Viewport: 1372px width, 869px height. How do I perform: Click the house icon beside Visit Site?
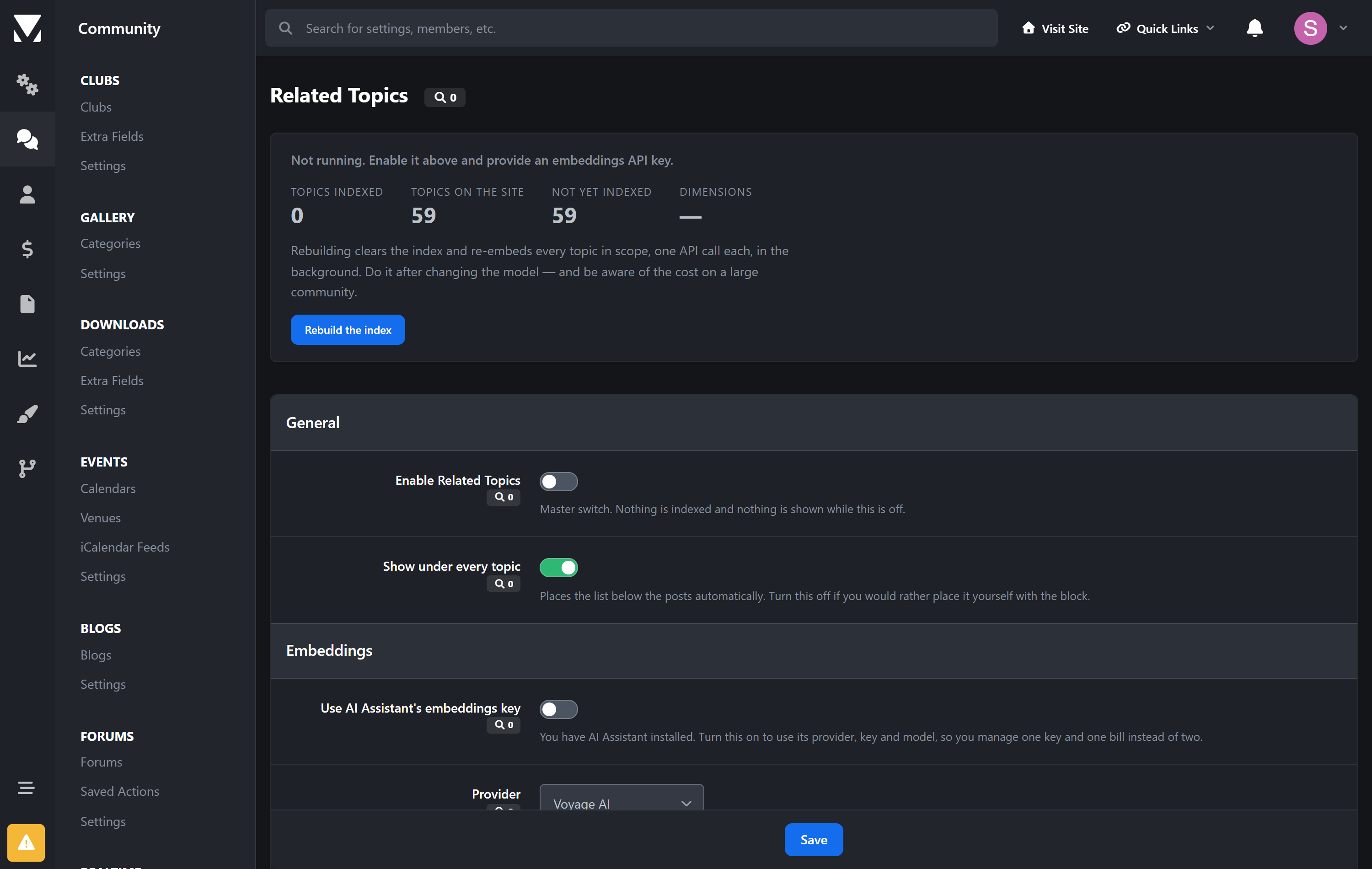(1029, 28)
